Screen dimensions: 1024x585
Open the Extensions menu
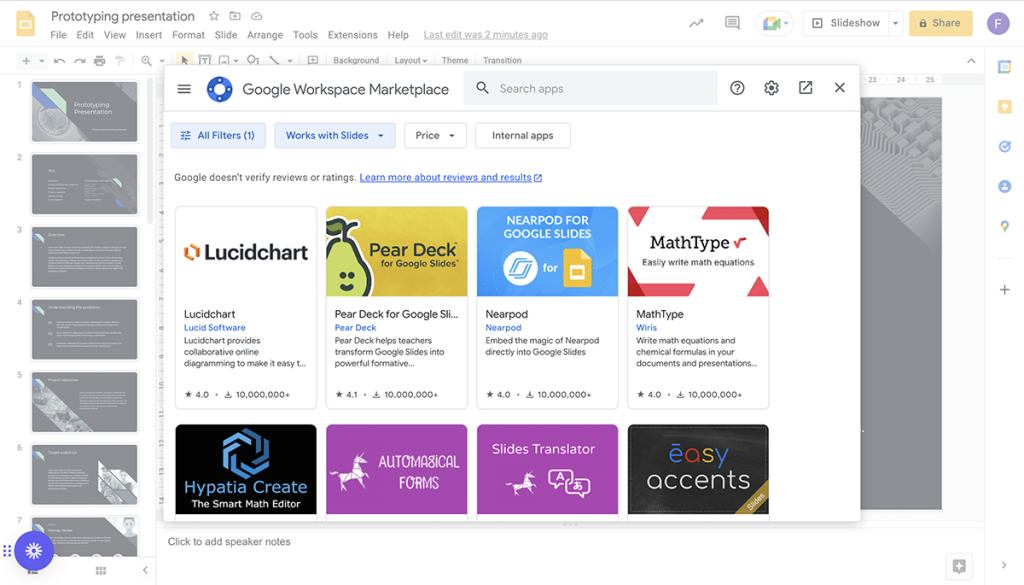(x=353, y=35)
